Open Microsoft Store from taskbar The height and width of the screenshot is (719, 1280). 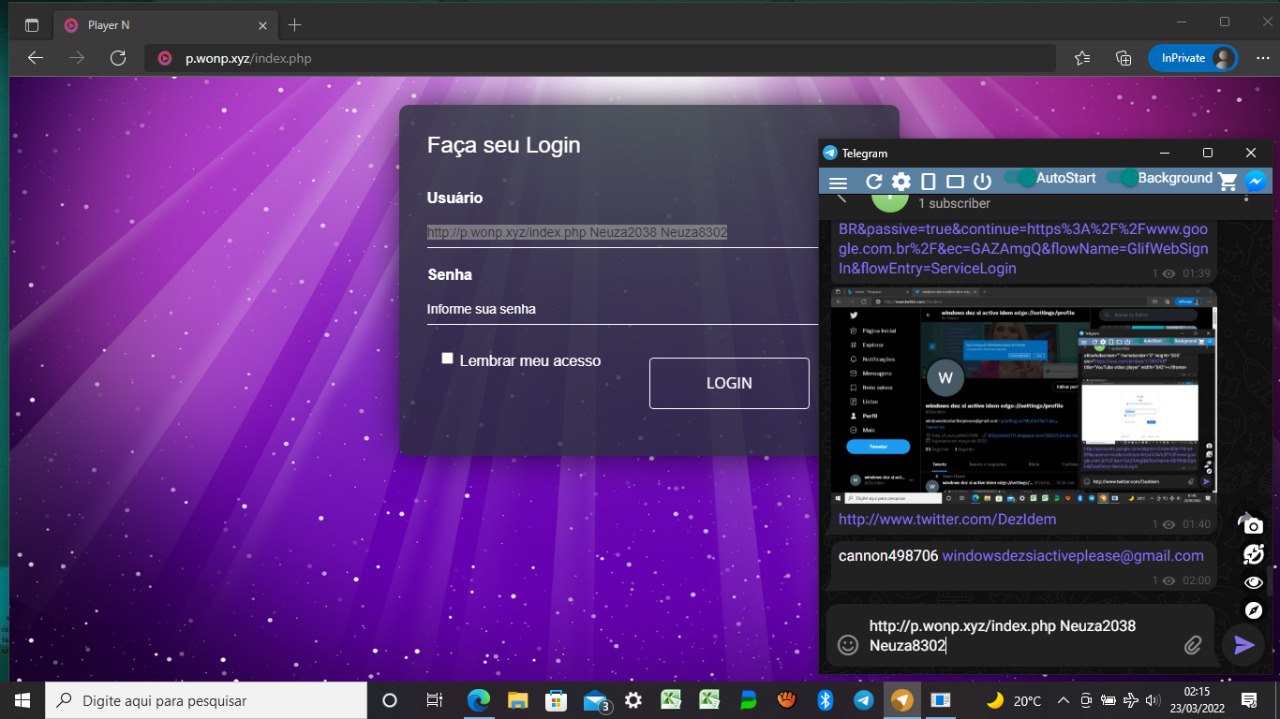[556, 700]
